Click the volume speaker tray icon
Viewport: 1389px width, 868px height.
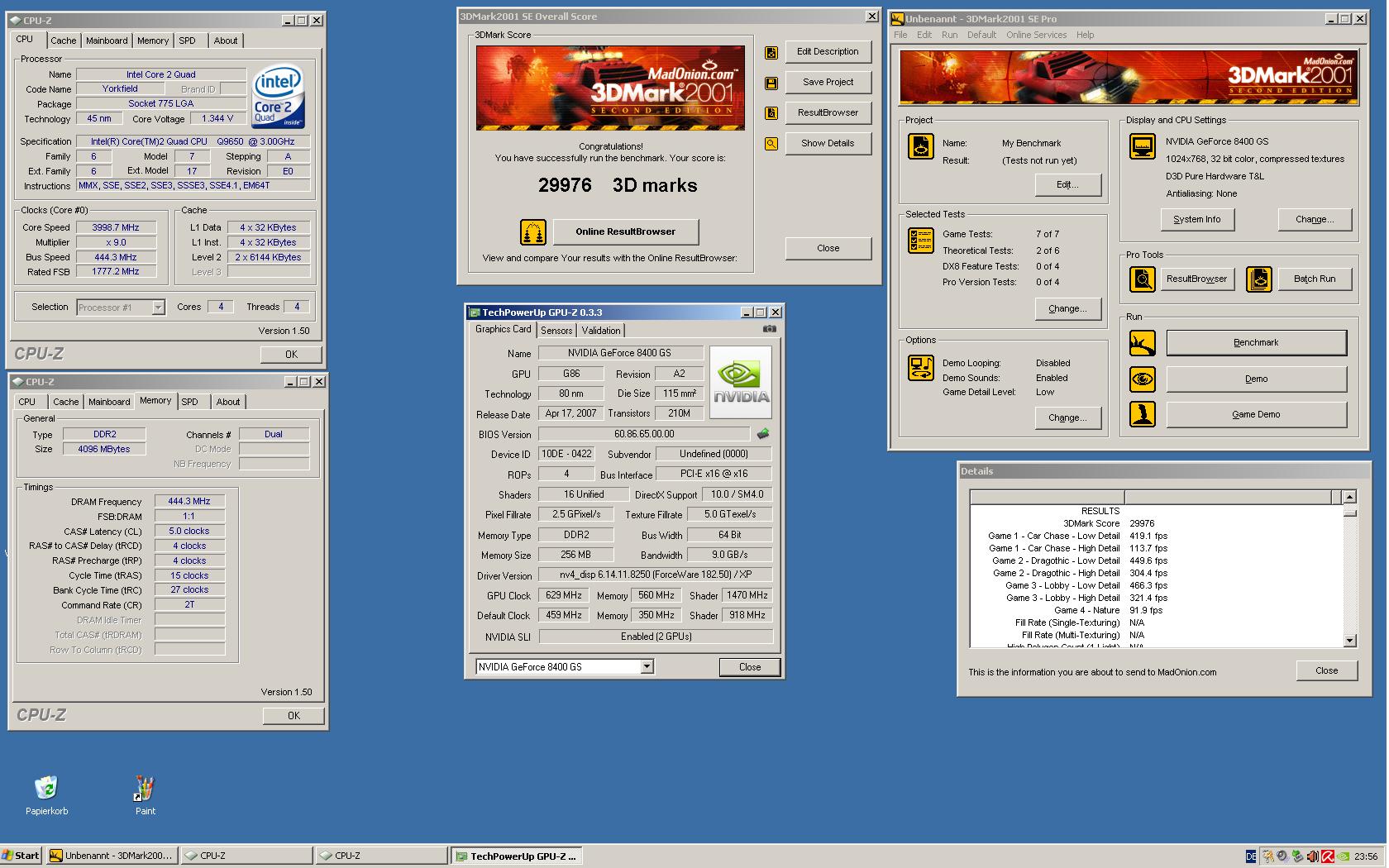click(1312, 856)
